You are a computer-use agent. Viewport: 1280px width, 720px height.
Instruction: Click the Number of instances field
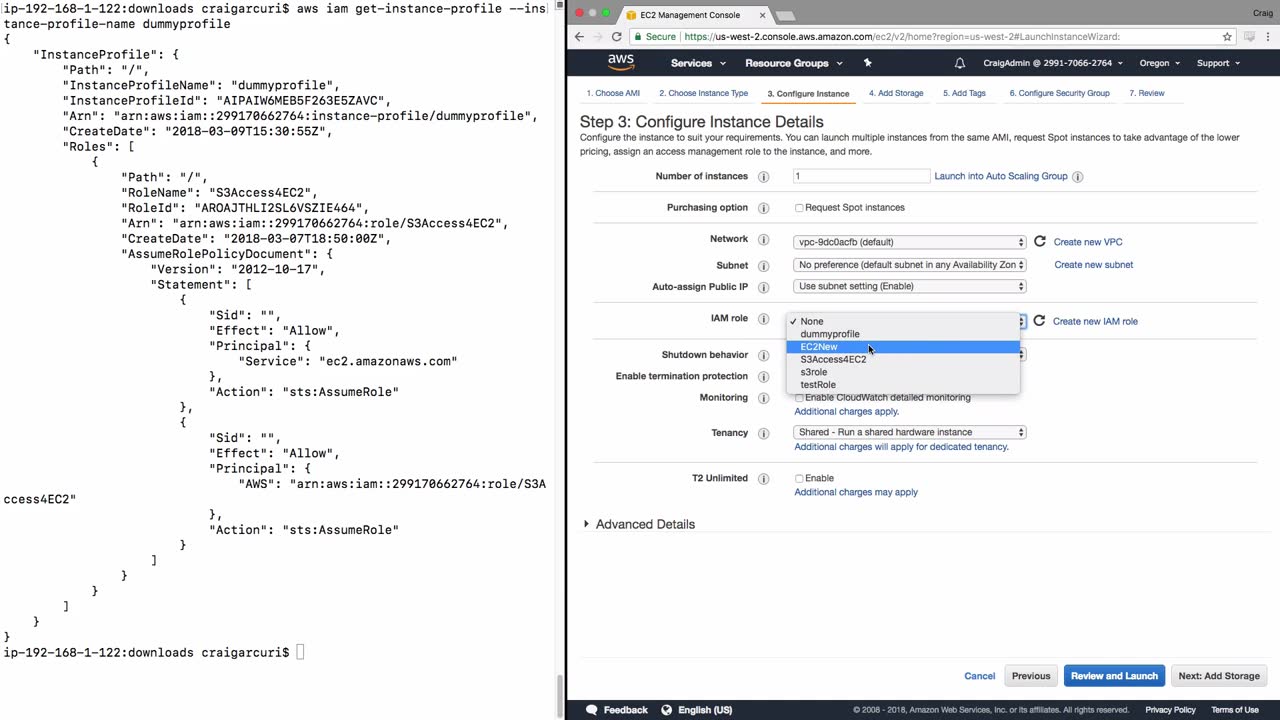pos(861,176)
